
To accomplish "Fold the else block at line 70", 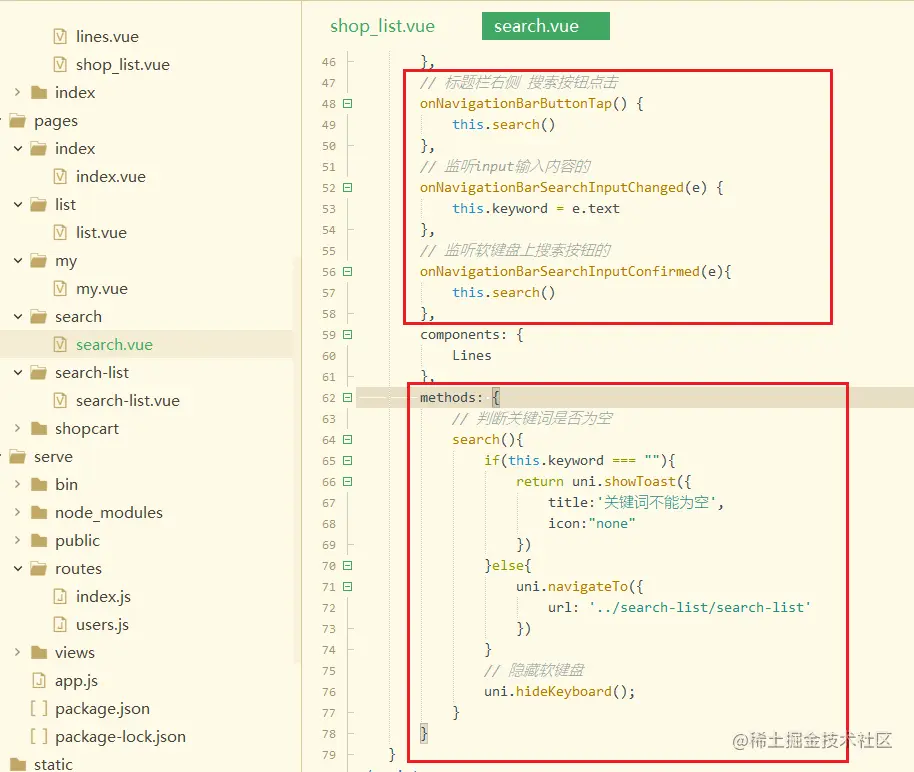I will point(347,566).
